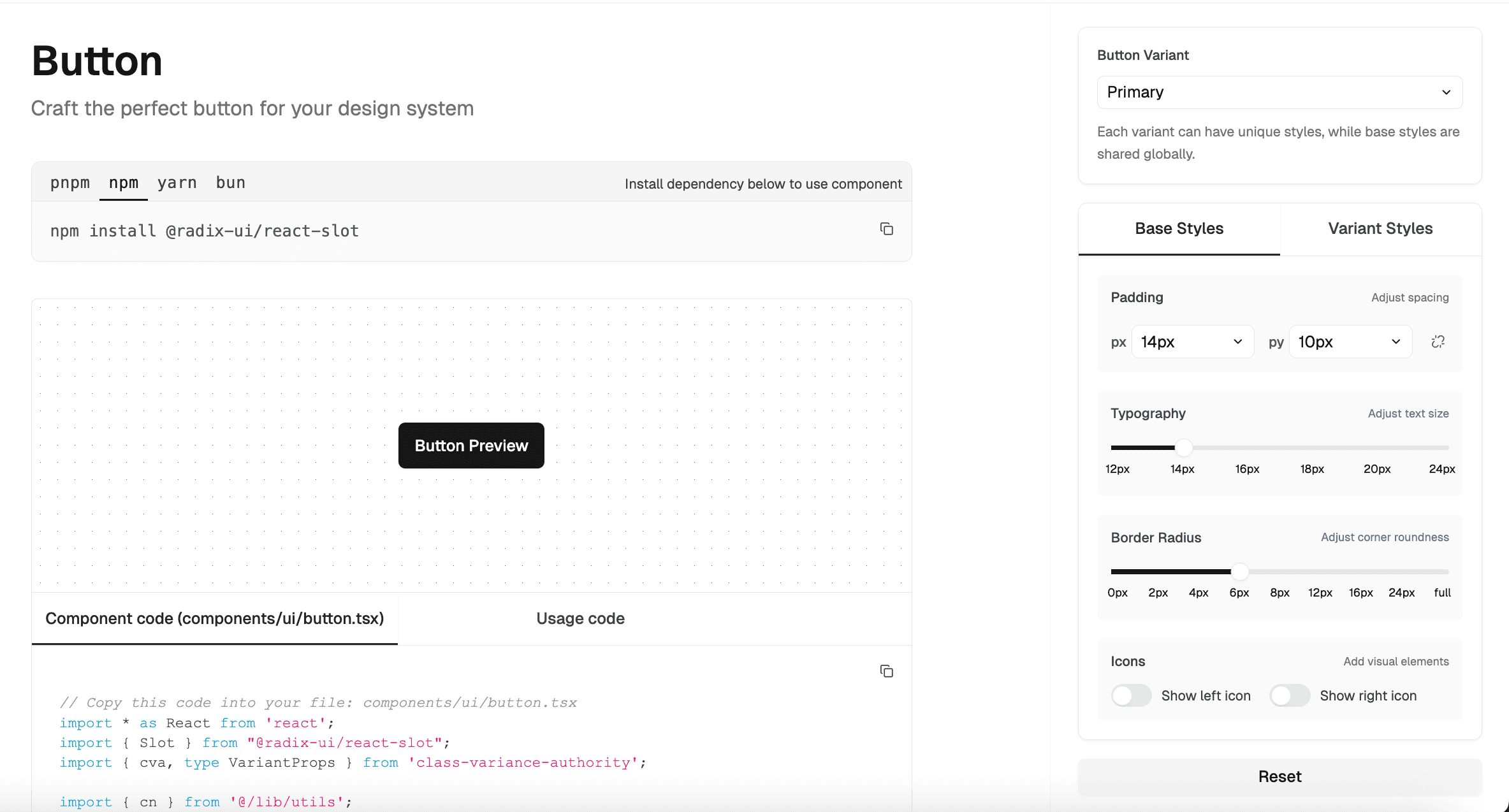Image resolution: width=1509 pixels, height=812 pixels.
Task: Select Base Styles tab
Action: pos(1179,229)
